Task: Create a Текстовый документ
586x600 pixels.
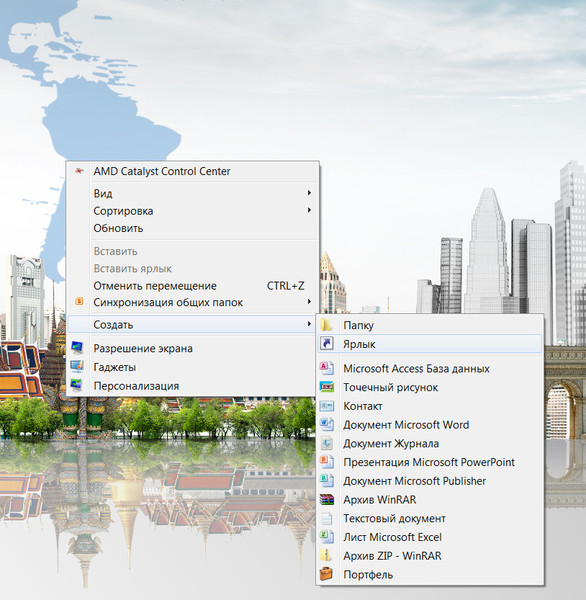Action: pyautogui.click(x=430, y=518)
